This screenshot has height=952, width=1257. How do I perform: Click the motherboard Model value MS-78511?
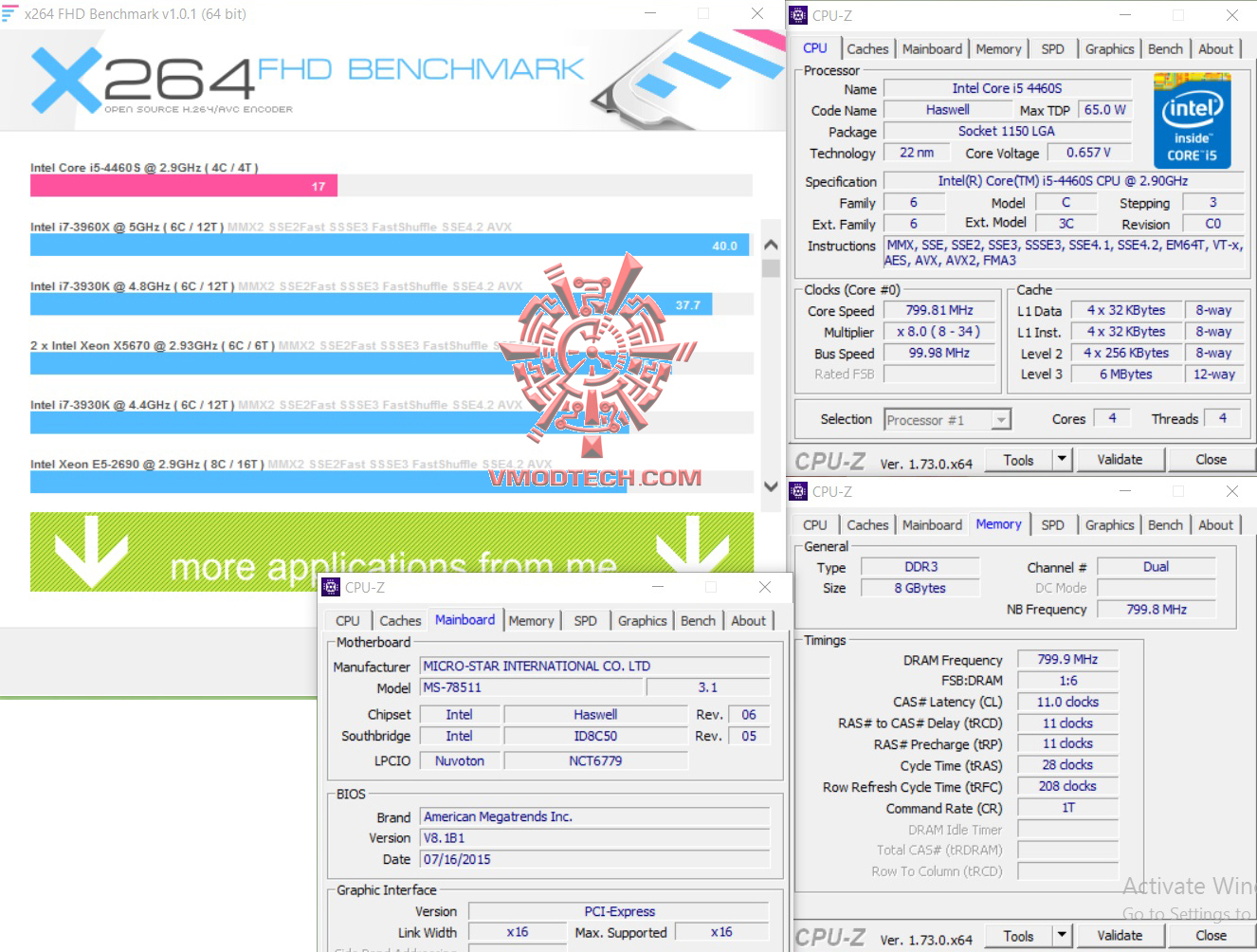point(532,687)
